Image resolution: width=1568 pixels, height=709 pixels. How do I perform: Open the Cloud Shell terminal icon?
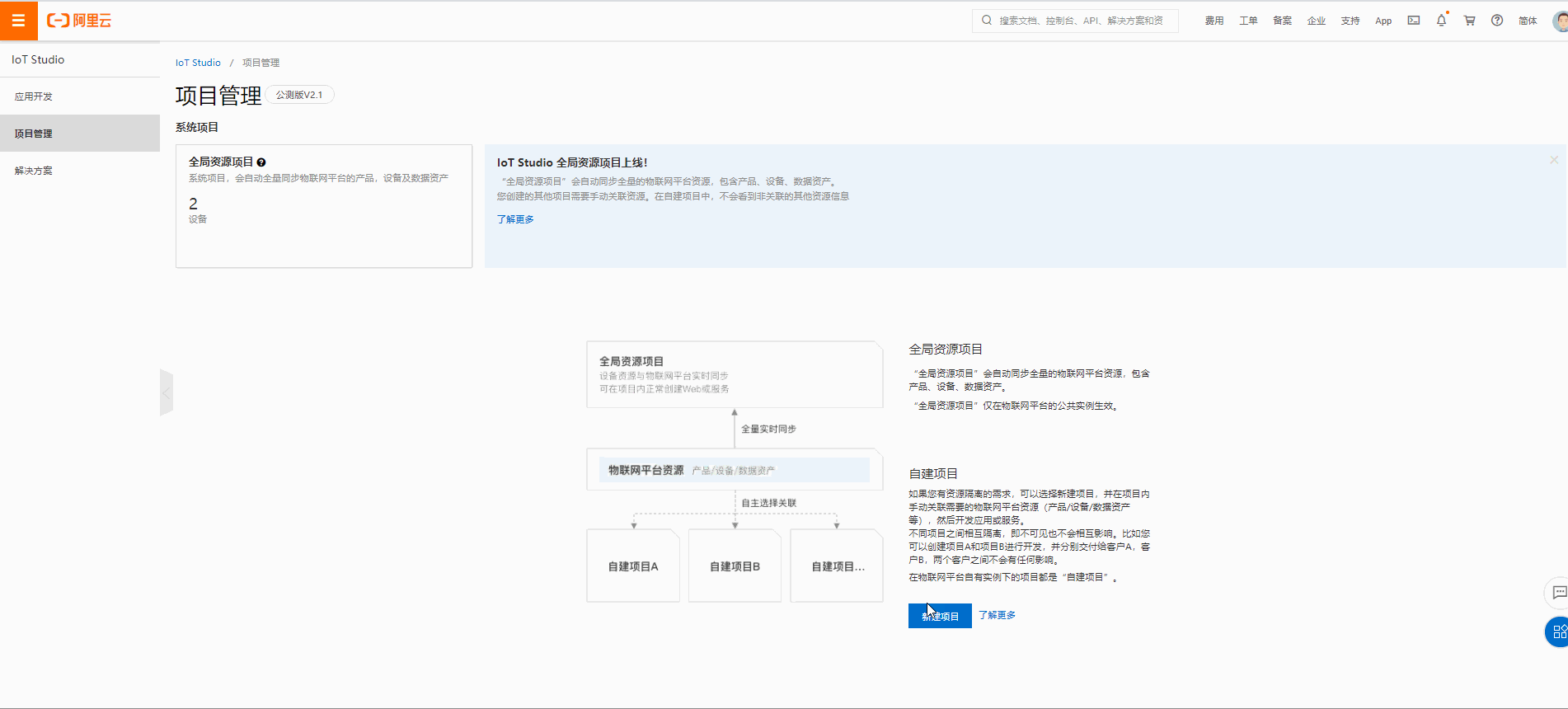tap(1414, 21)
